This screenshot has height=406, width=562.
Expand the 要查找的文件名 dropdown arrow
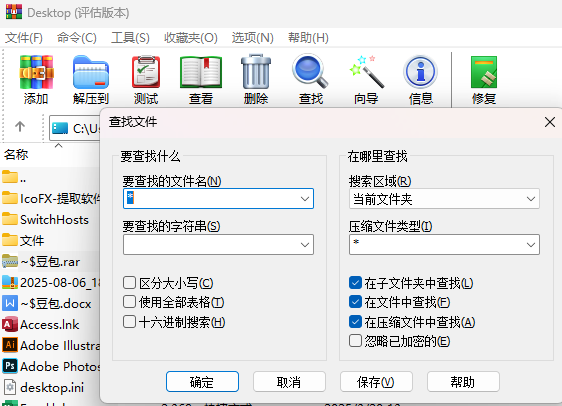pos(305,199)
